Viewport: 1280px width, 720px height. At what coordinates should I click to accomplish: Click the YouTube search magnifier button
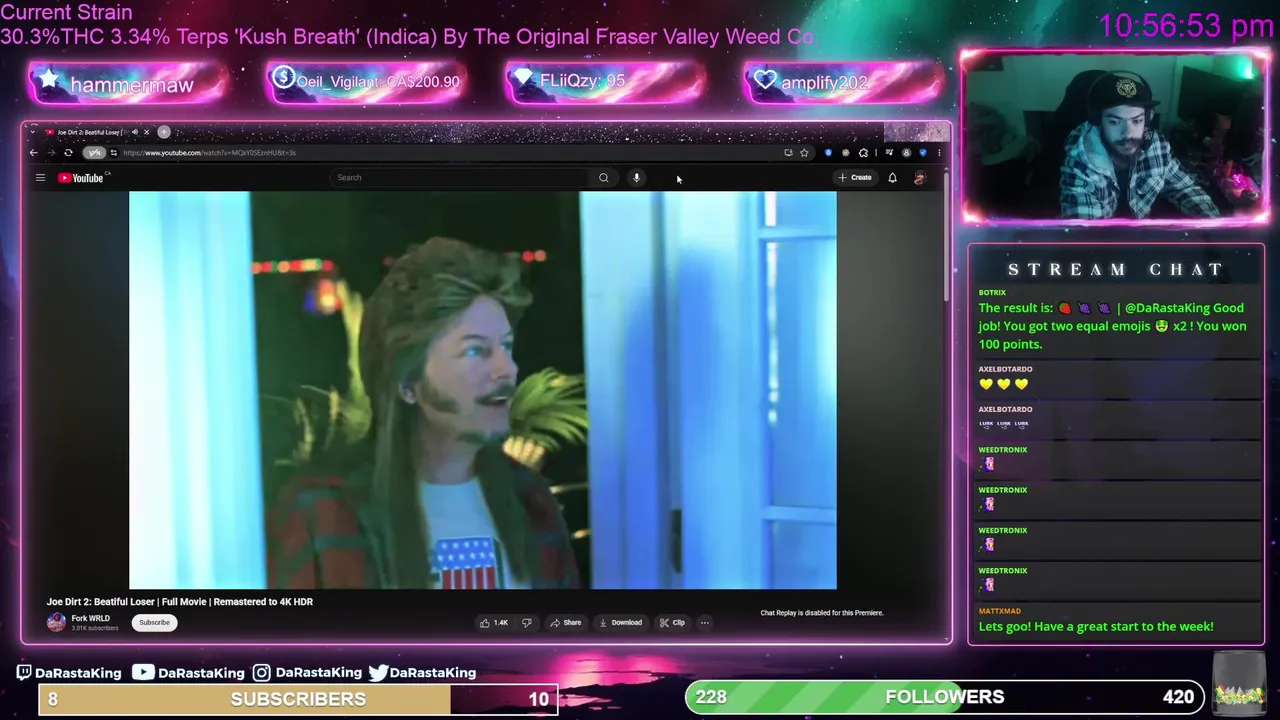click(x=603, y=178)
